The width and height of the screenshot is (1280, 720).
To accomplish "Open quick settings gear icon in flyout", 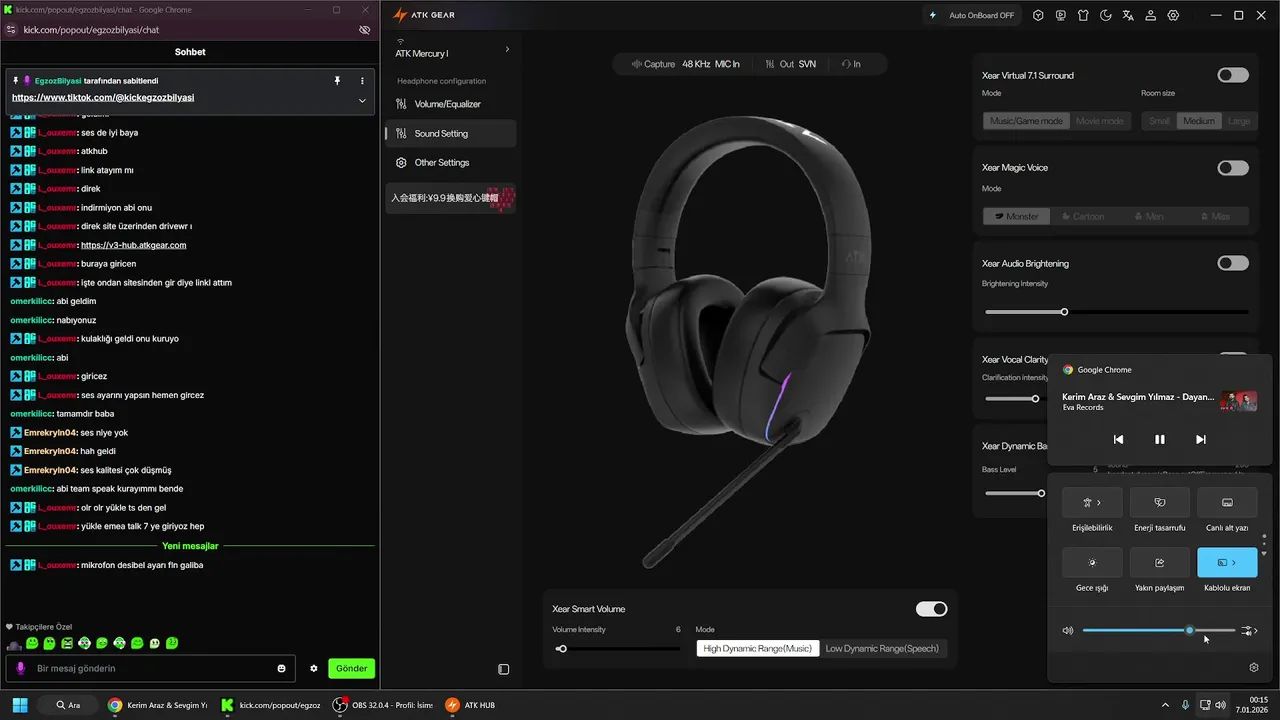I will pyautogui.click(x=1254, y=668).
